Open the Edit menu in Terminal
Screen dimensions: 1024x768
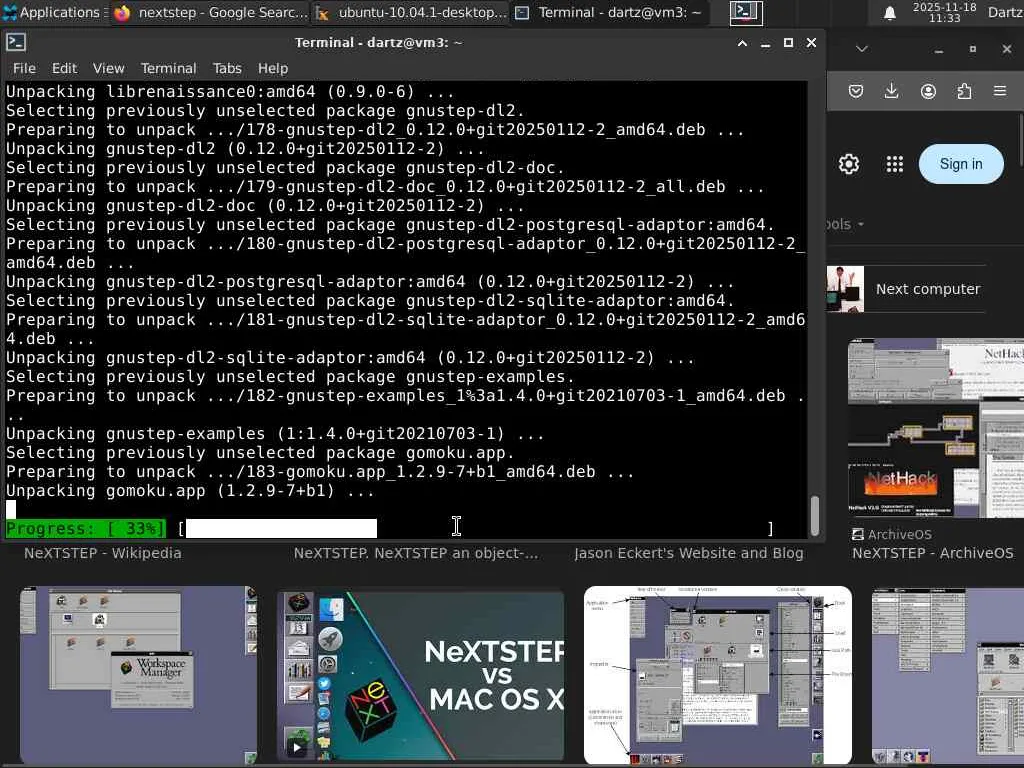coord(64,68)
